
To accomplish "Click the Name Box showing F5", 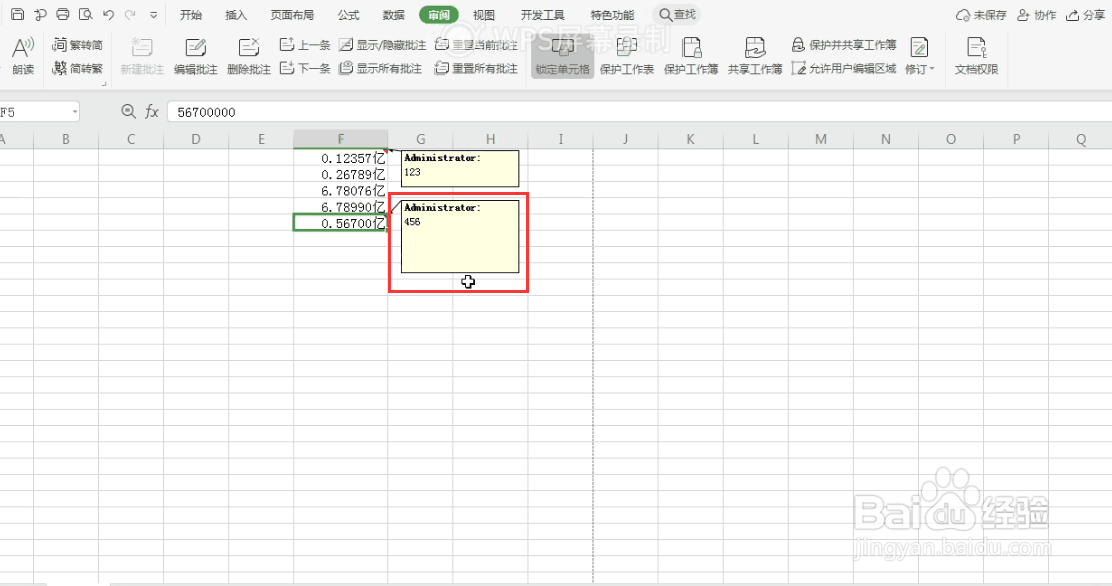I will coord(34,112).
